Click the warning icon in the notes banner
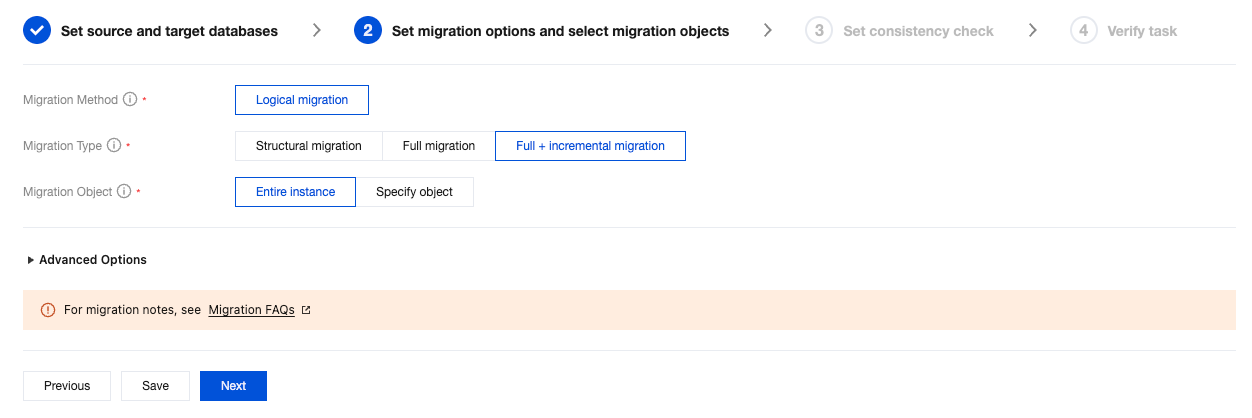The height and width of the screenshot is (418, 1252). pos(48,310)
